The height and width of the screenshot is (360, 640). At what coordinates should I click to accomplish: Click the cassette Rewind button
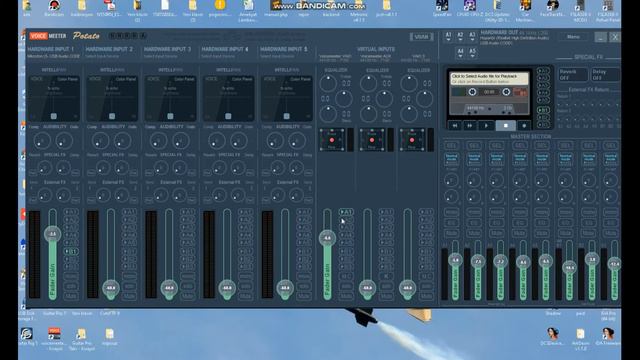[x=455, y=126]
